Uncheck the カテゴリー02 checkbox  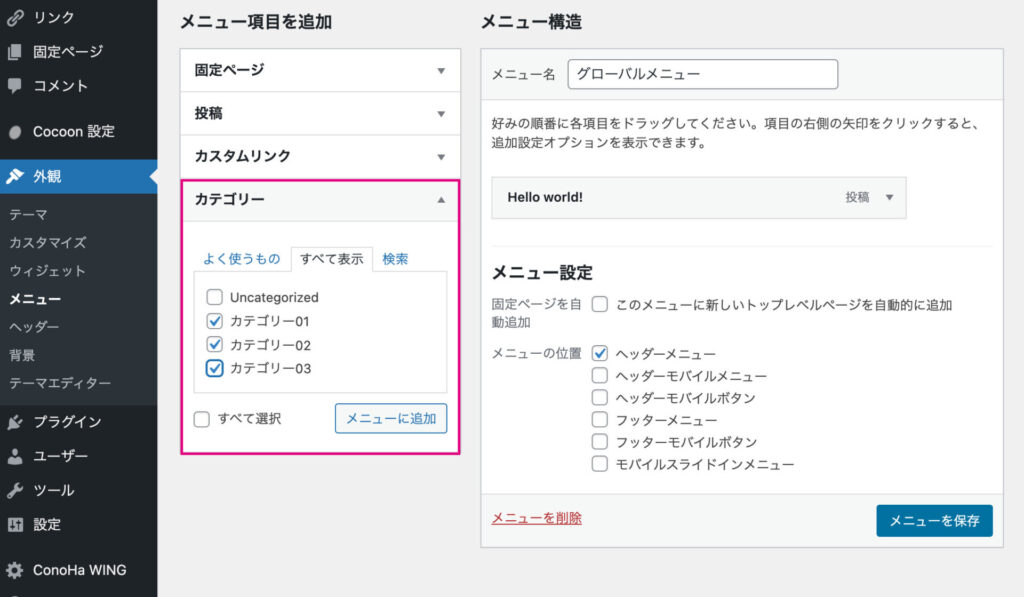coord(214,344)
